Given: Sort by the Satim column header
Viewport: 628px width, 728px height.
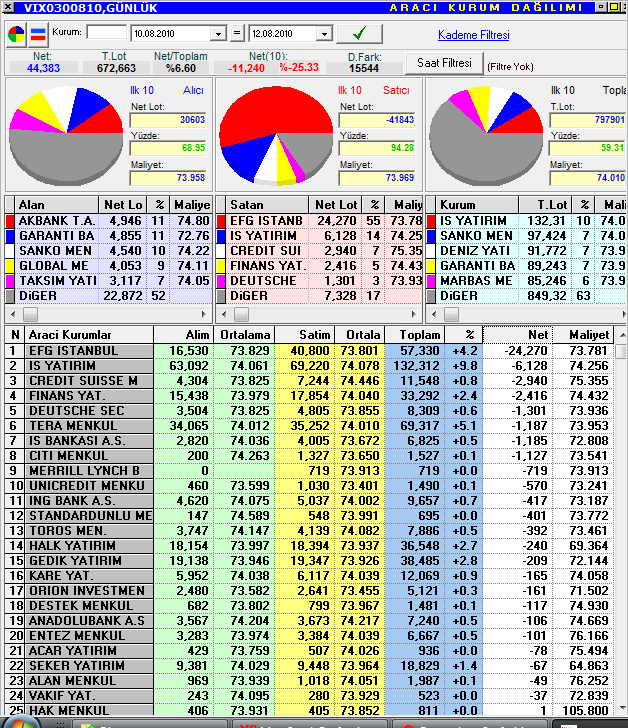Looking at the screenshot, I should [x=304, y=335].
